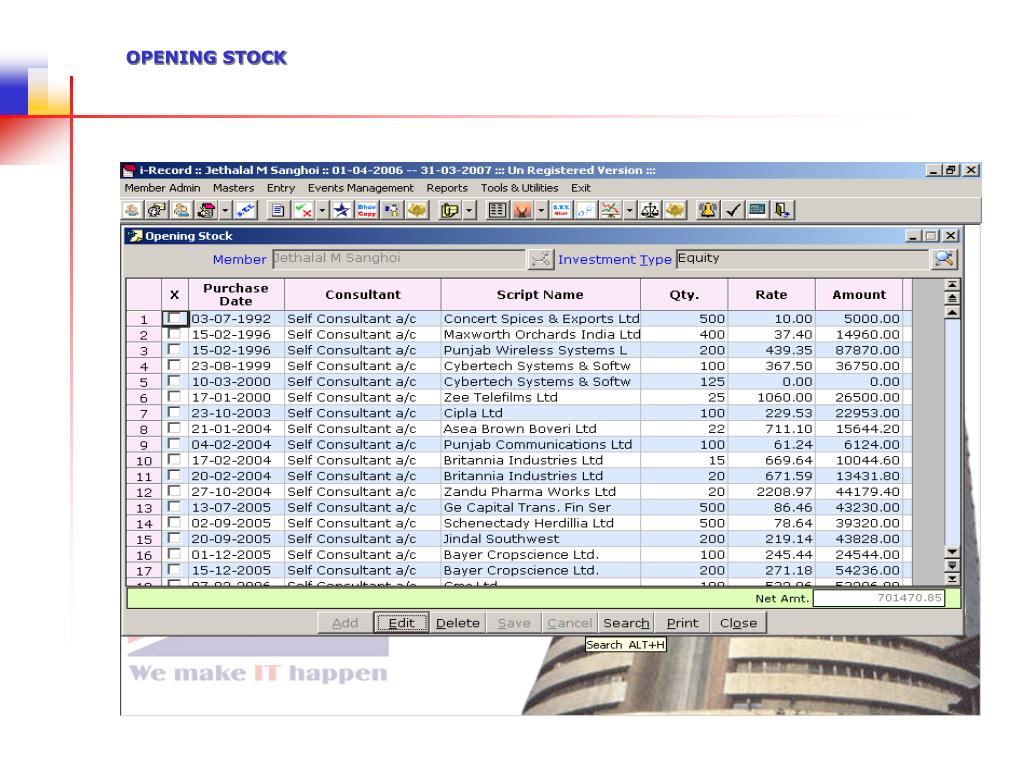The image size is (1024, 768).
Task: Check the box for Schenectady Herdillia Ltd
Action: 174,522
